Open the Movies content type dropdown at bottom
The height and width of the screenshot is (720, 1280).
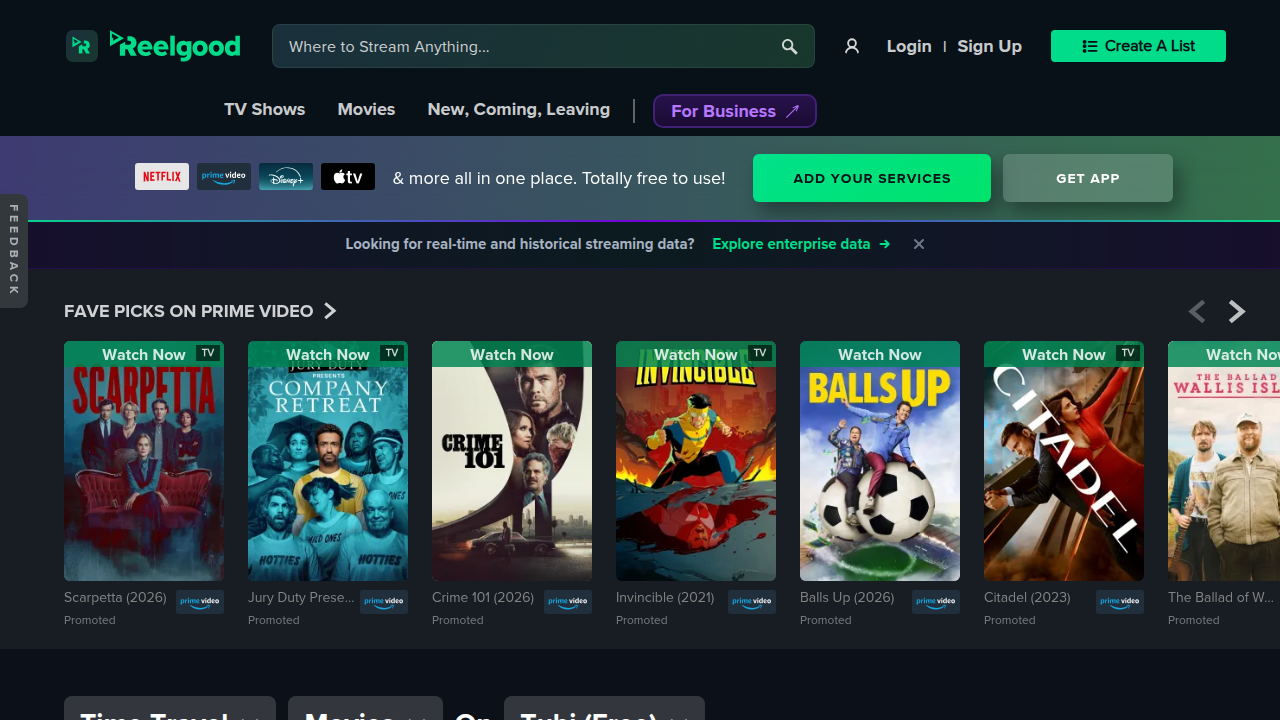pyautogui.click(x=365, y=709)
